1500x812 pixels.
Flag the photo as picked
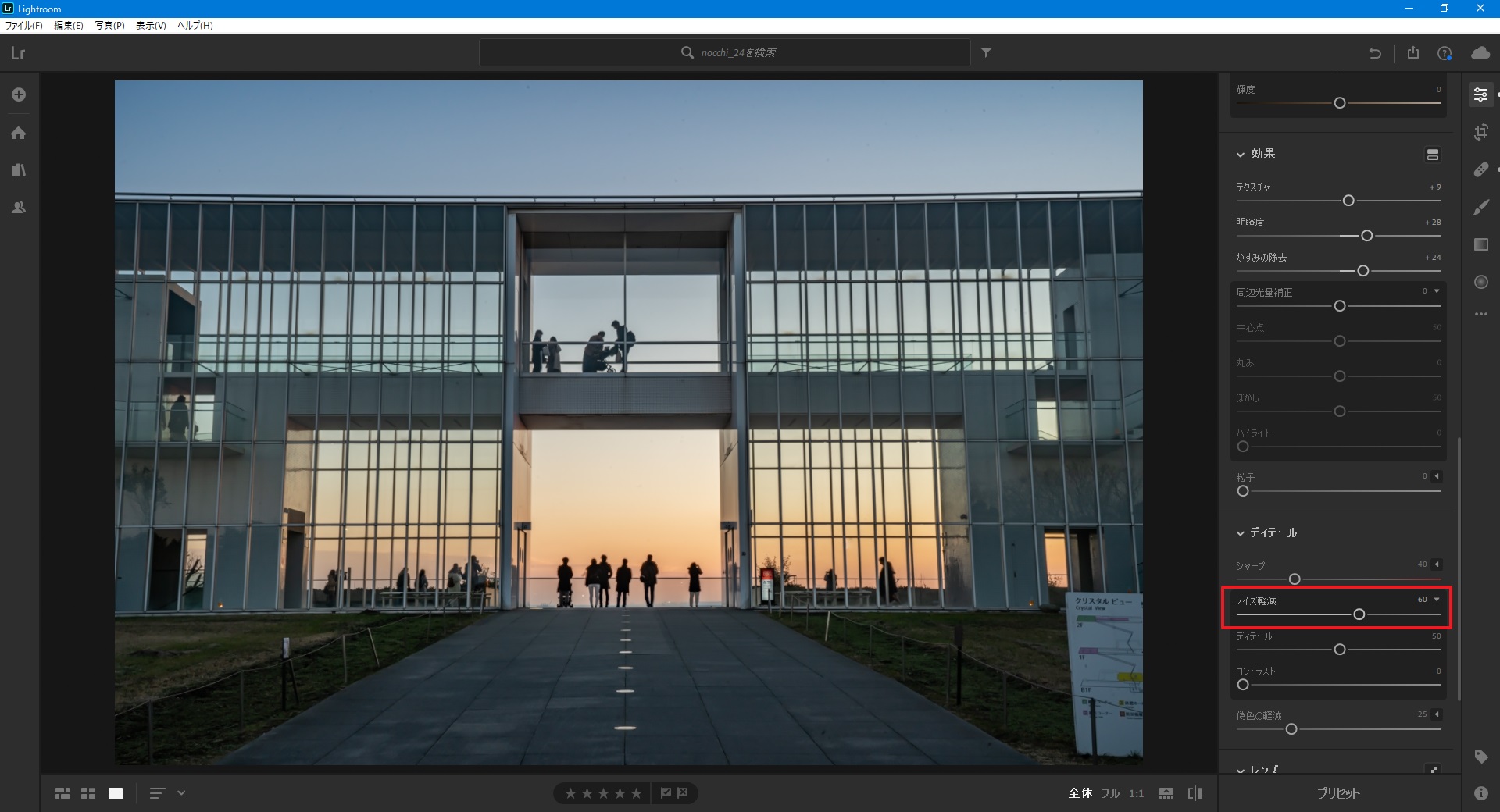click(666, 793)
